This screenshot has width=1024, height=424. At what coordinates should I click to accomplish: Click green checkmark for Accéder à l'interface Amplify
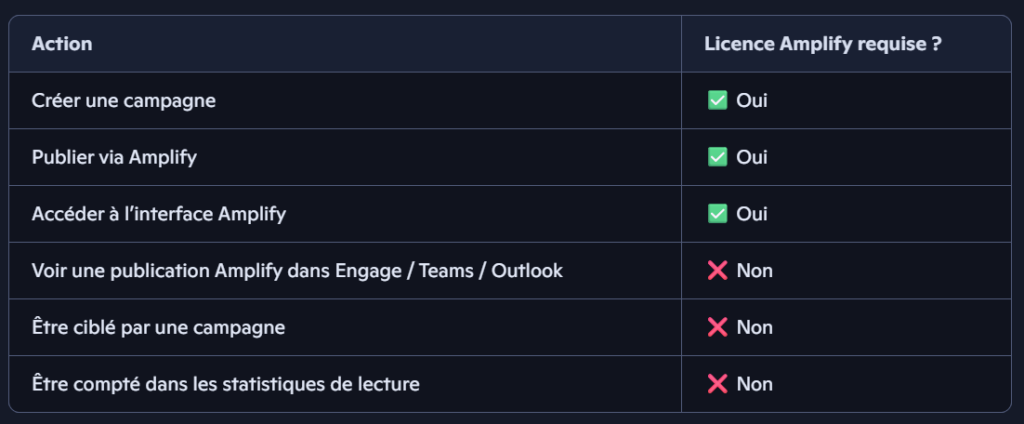(x=717, y=213)
